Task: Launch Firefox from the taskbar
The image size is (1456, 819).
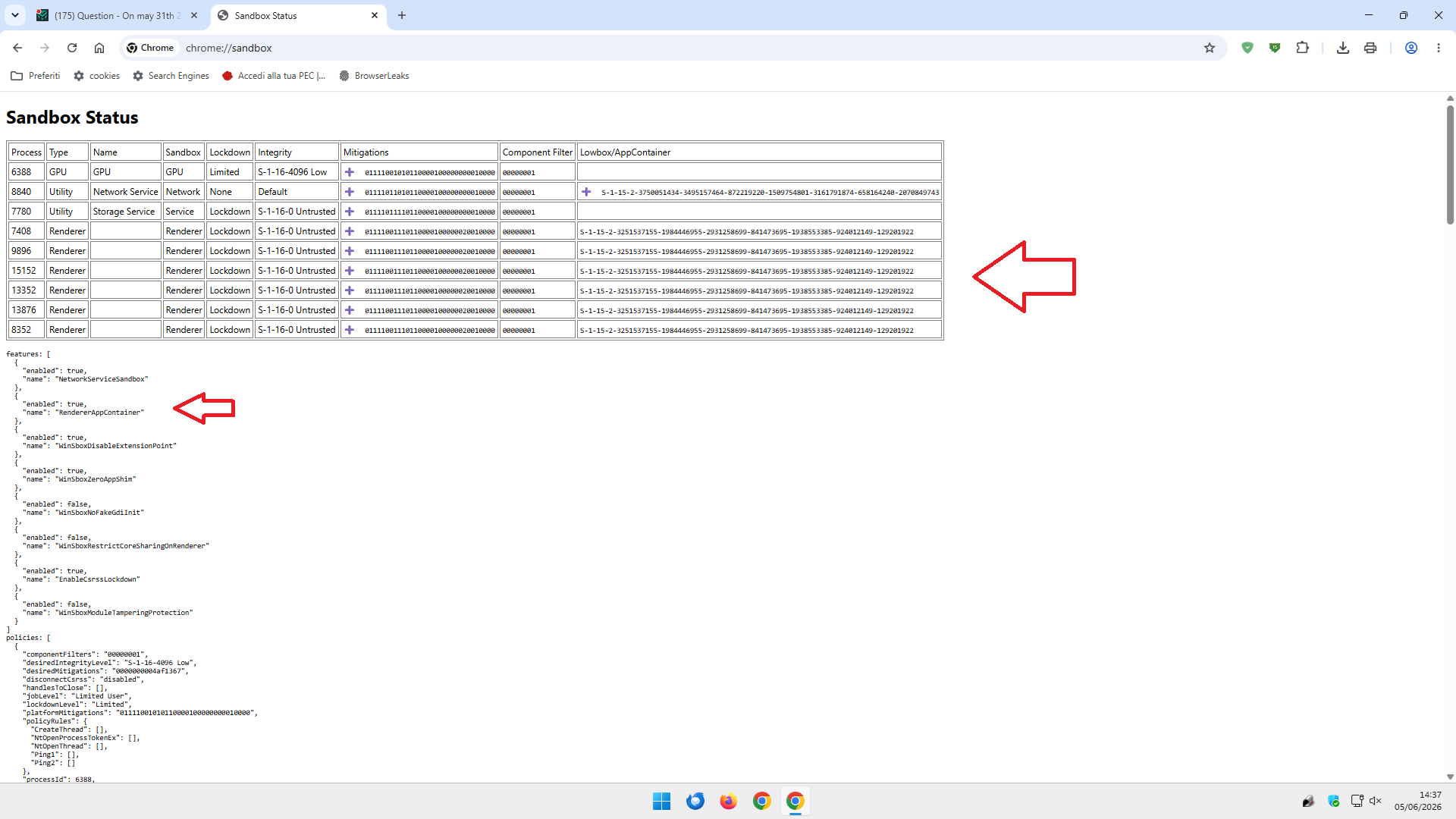Action: [729, 801]
